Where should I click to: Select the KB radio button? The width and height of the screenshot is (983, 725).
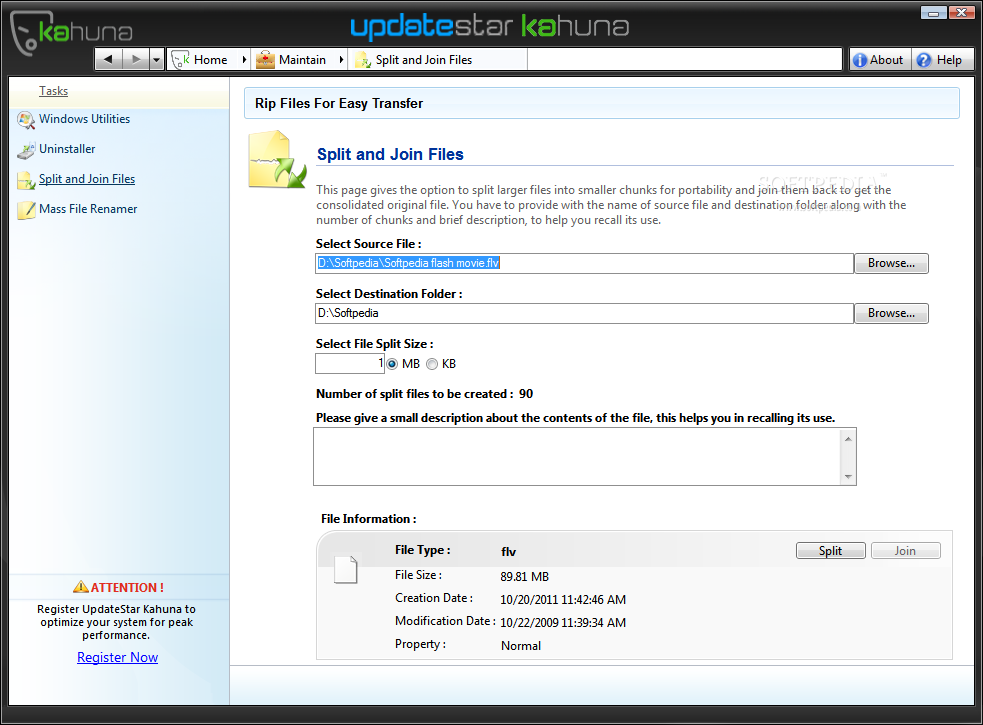tap(432, 364)
